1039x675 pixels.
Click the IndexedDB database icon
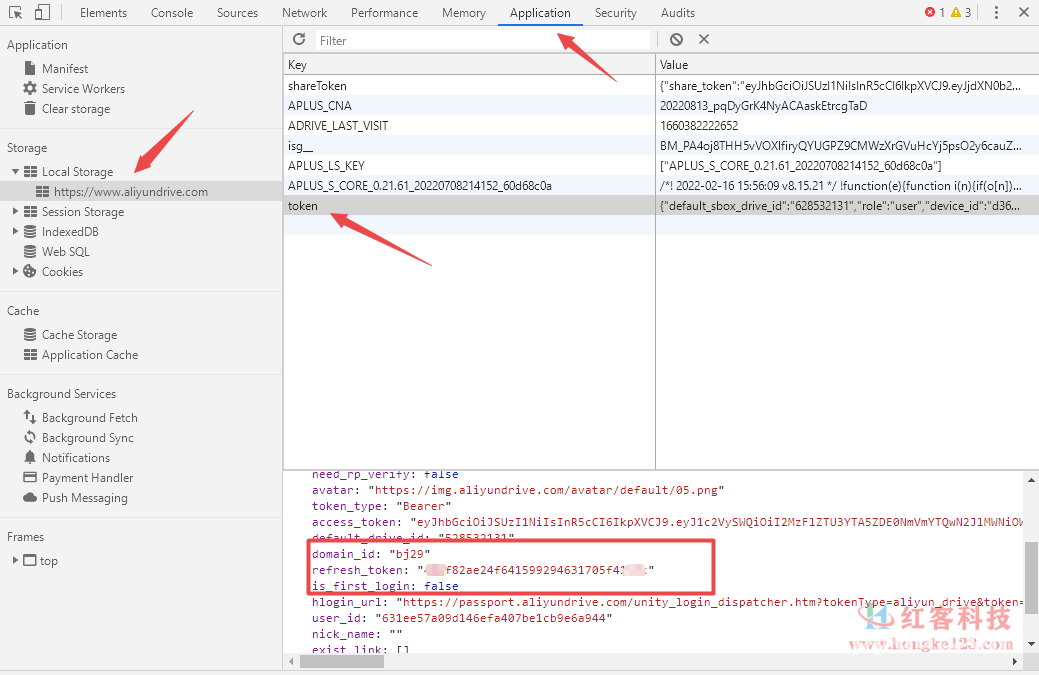[30, 232]
